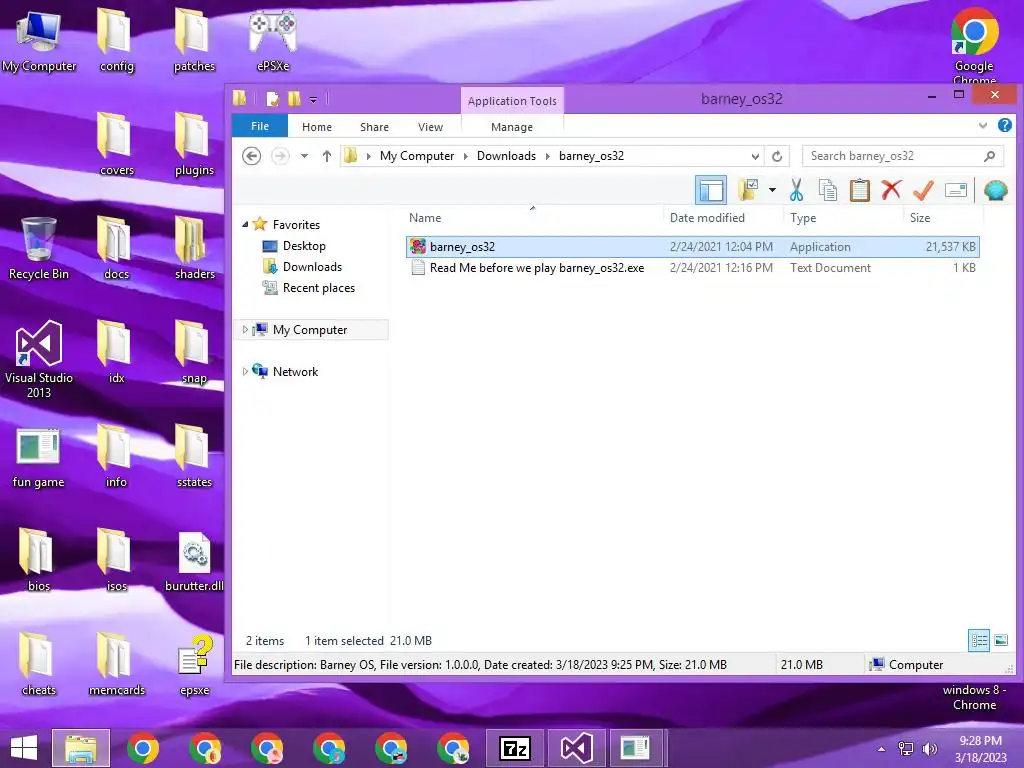Switch to Details view button in status bar
Screen dimensions: 1024x768
tap(979, 641)
